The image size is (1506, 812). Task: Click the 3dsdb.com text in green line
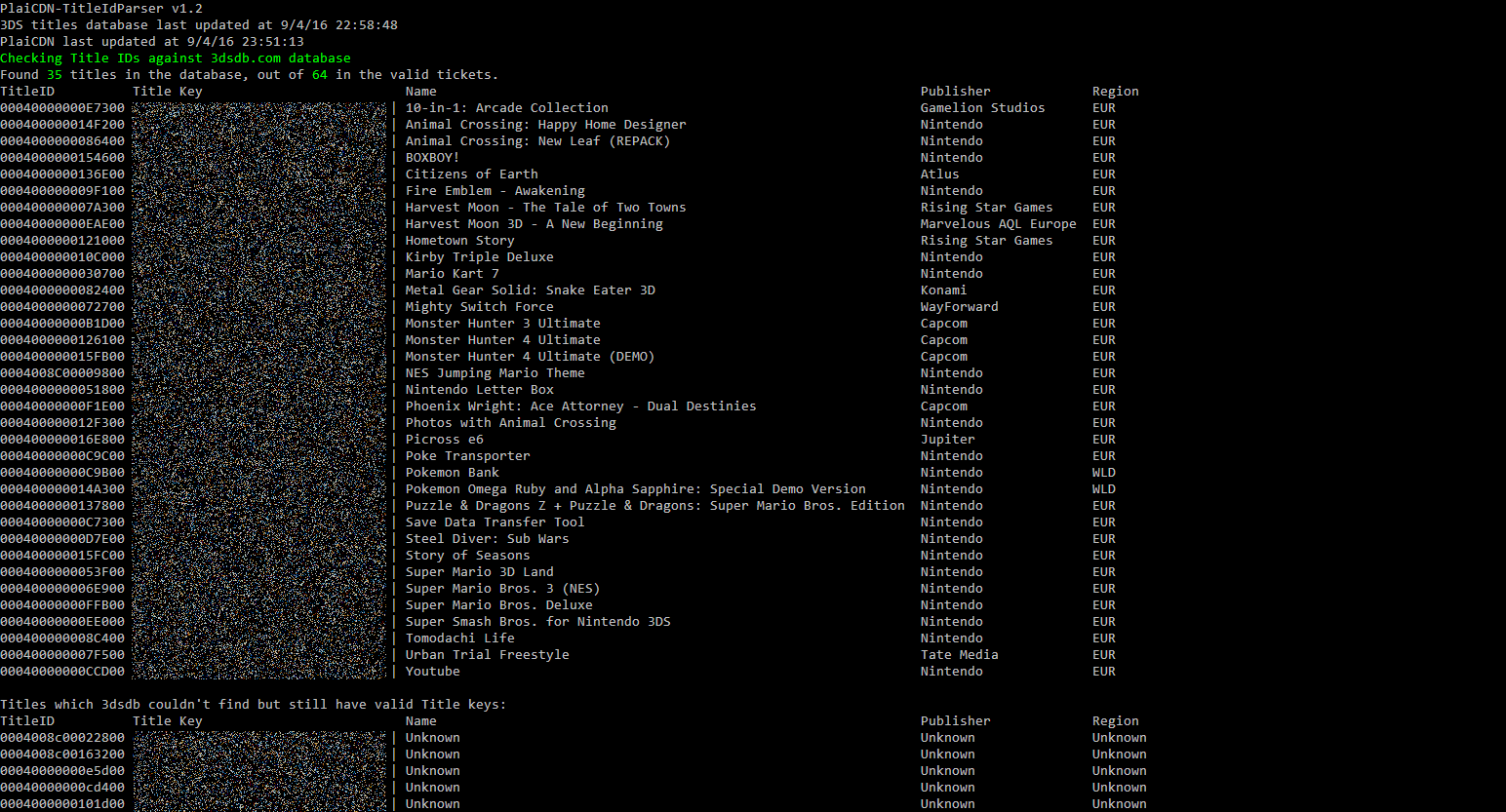[245, 58]
